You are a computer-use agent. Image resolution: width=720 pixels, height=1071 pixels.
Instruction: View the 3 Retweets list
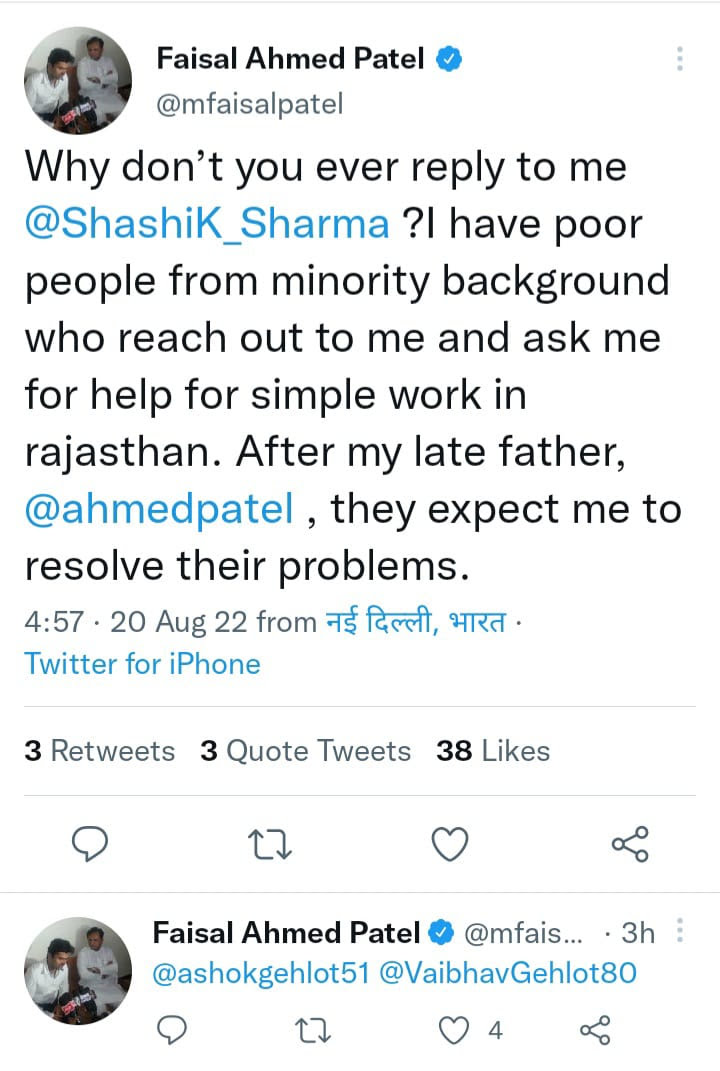click(99, 751)
